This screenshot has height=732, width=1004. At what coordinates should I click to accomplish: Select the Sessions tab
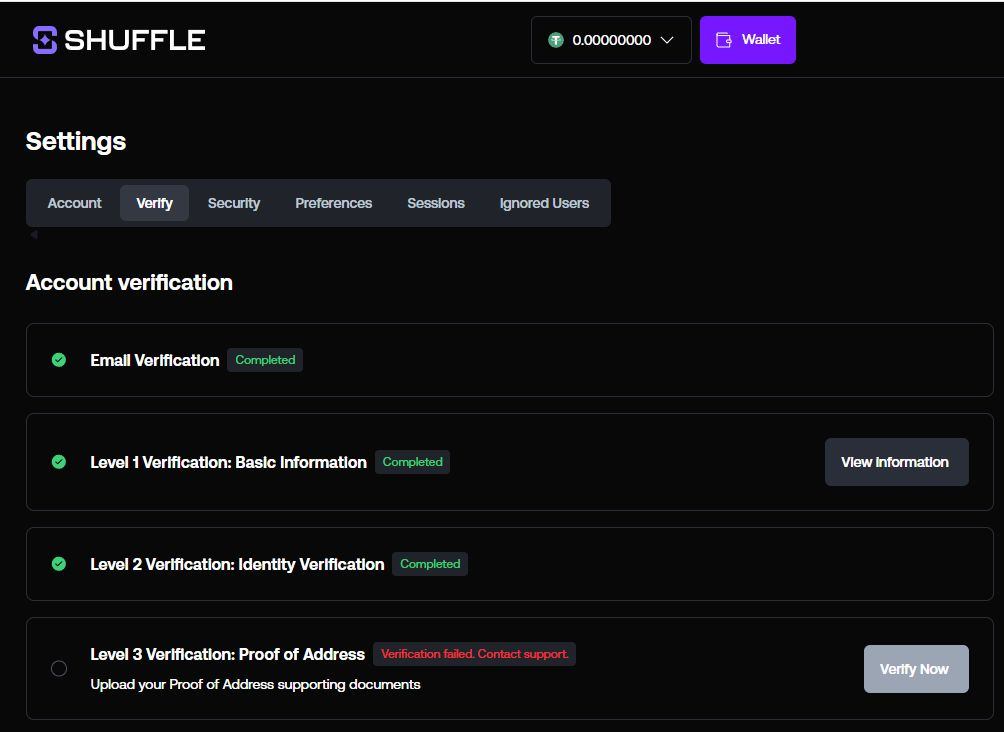pyautogui.click(x=436, y=203)
